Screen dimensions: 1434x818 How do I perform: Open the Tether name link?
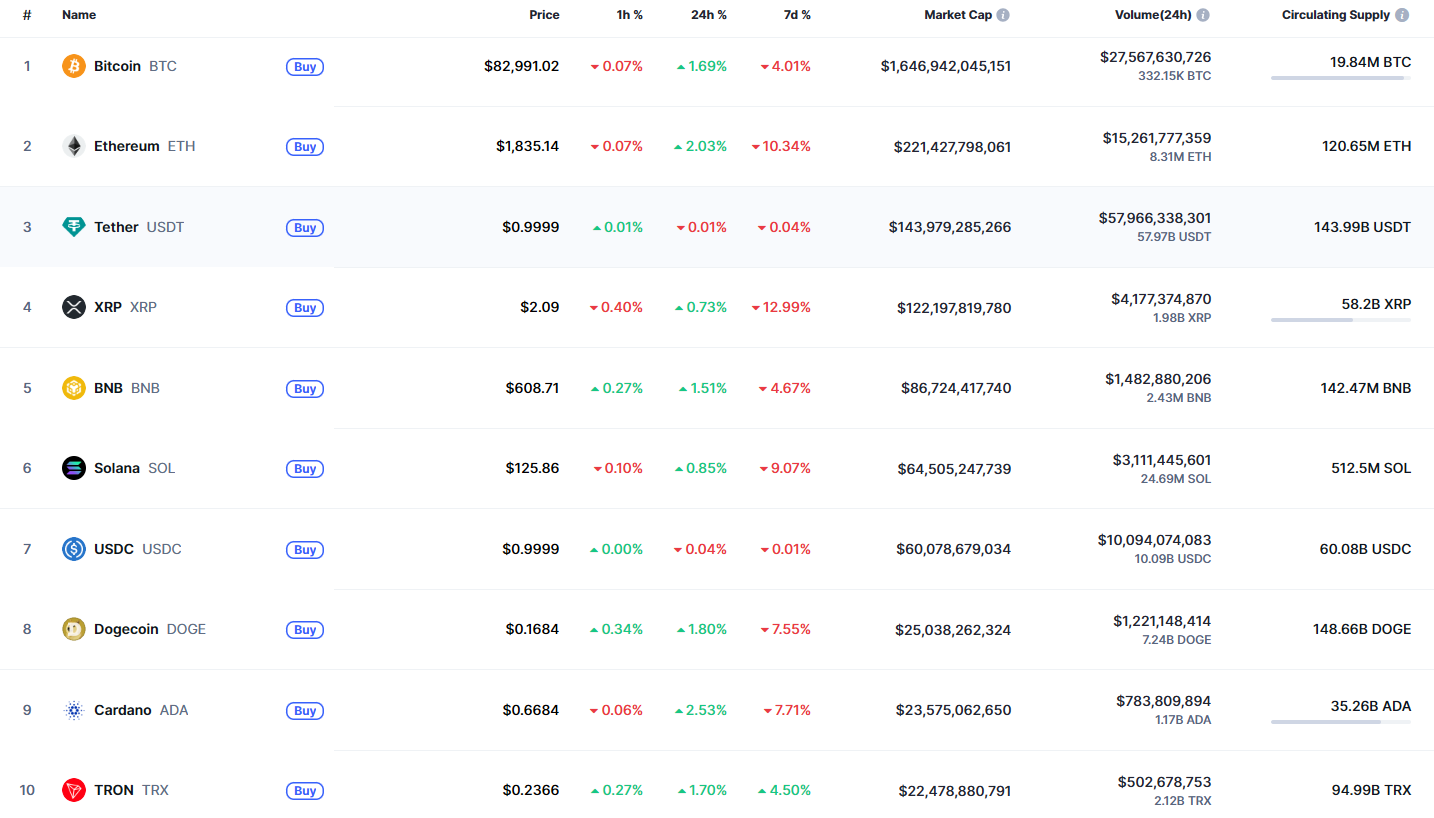pos(116,227)
